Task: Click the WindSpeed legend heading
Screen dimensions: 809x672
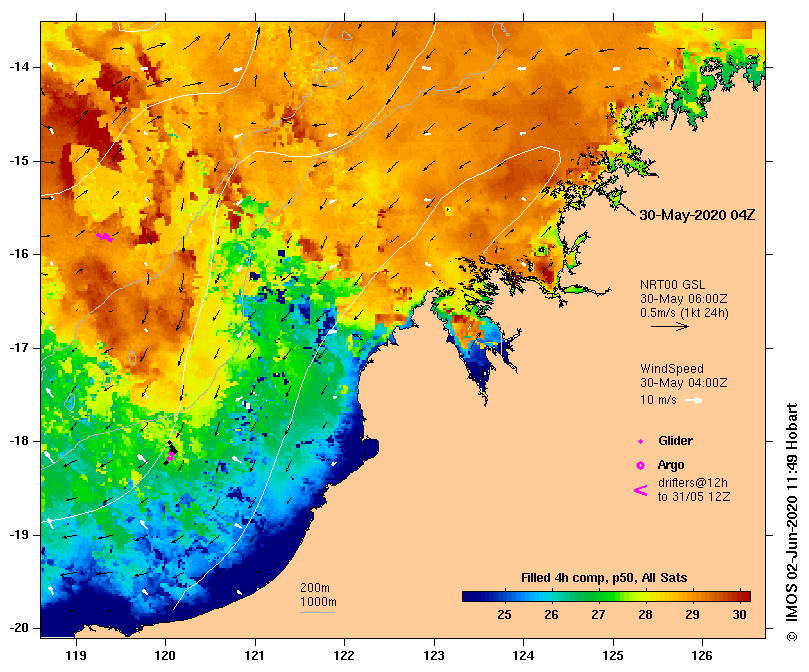Action: coord(672,369)
